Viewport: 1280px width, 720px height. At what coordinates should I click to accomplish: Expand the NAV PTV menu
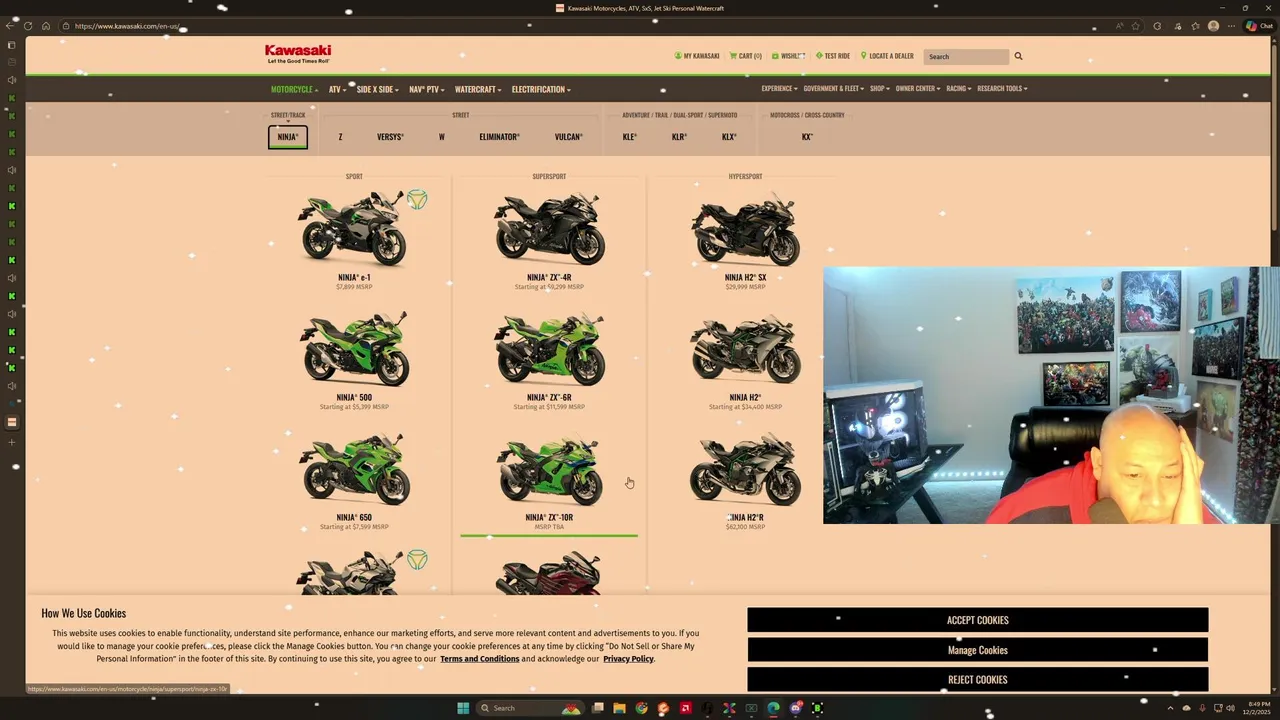pos(426,89)
